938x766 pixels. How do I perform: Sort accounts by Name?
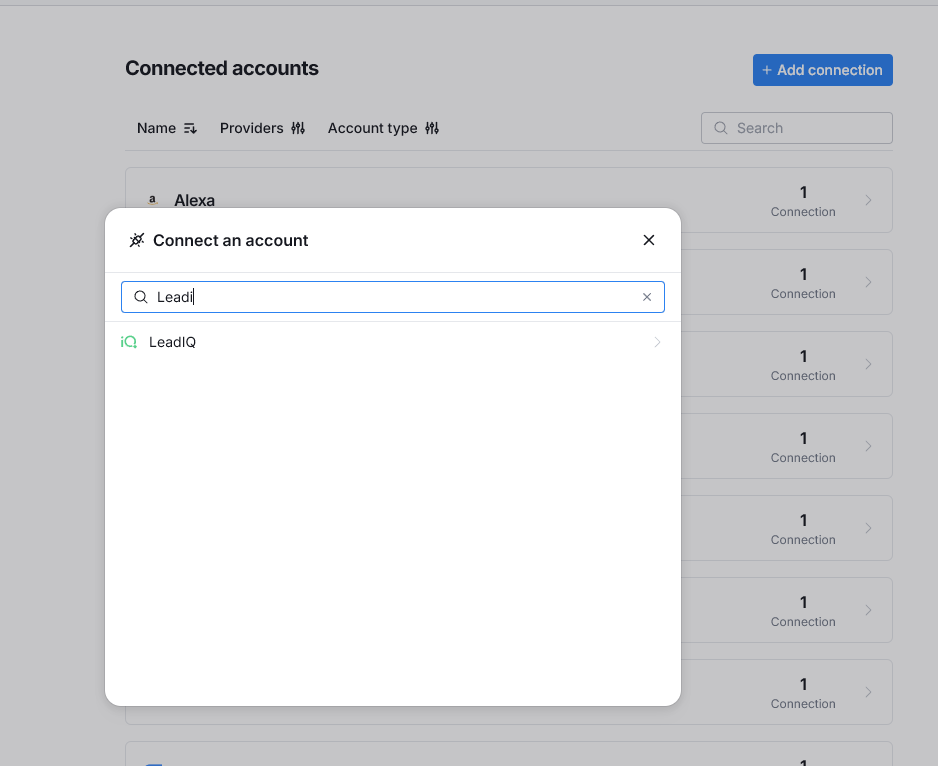point(166,128)
